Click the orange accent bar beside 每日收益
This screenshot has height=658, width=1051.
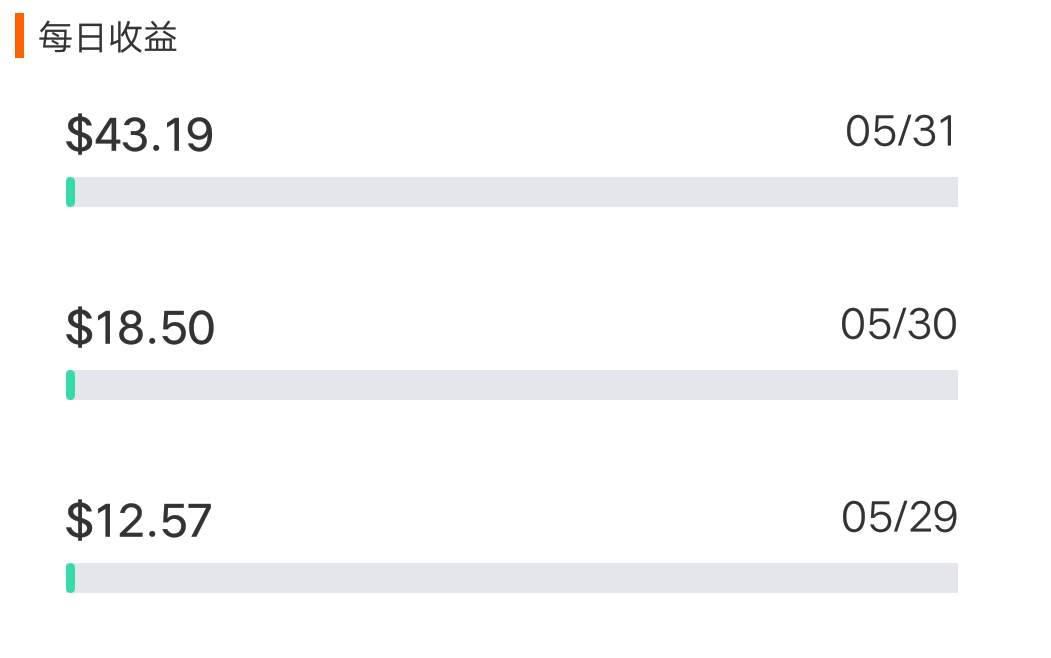[x=19, y=36]
